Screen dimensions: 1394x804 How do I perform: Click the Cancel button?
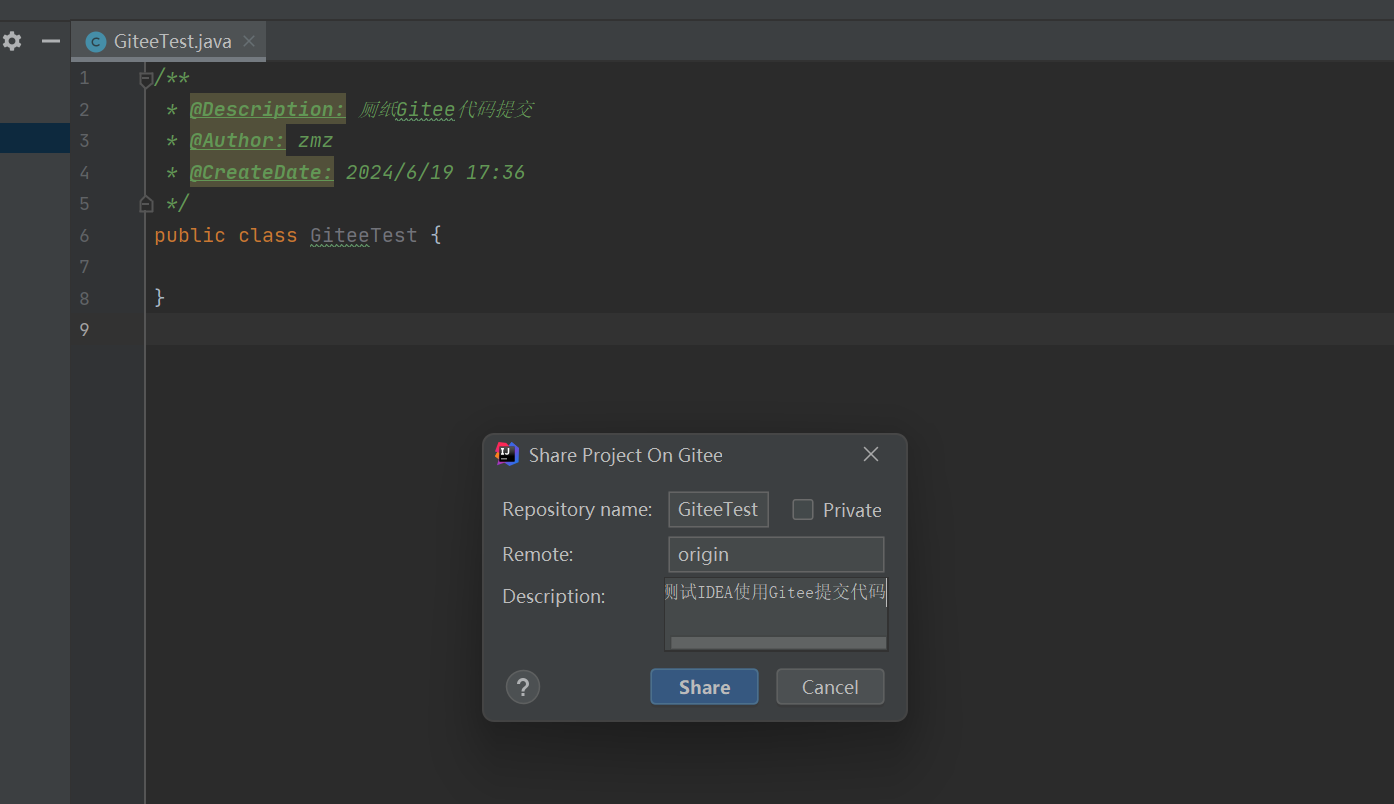830,687
